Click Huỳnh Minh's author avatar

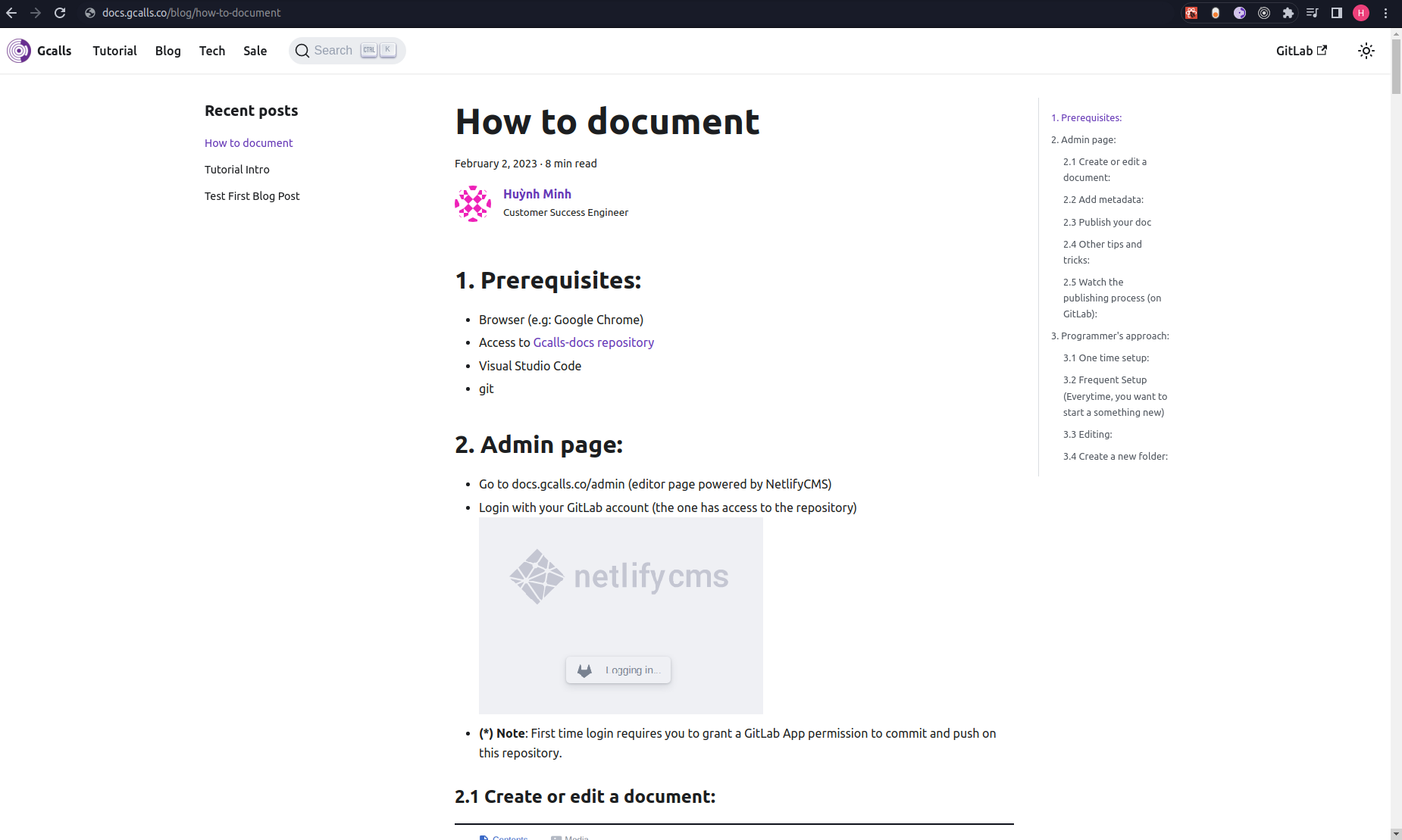point(473,203)
